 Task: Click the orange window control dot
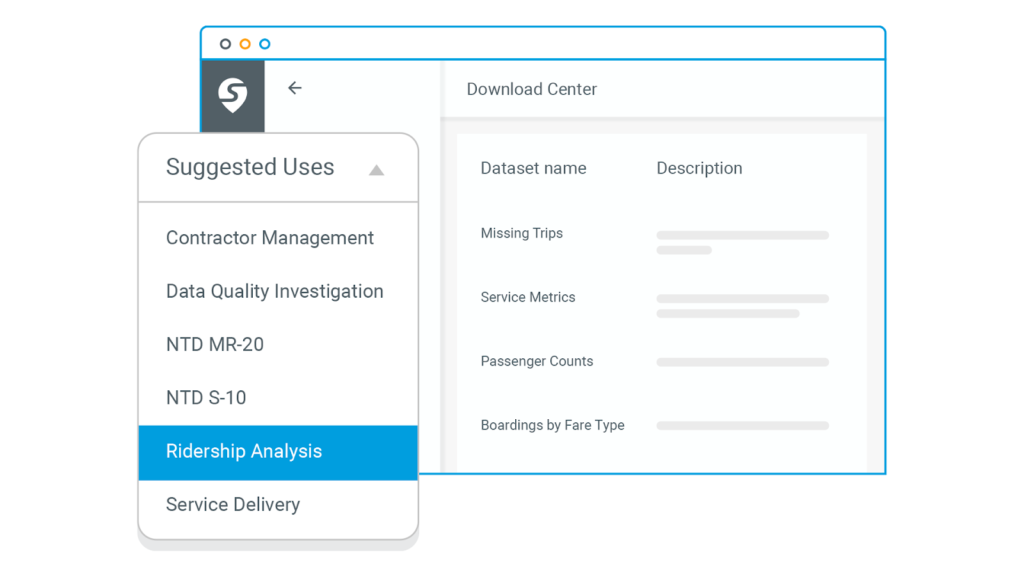pos(245,44)
